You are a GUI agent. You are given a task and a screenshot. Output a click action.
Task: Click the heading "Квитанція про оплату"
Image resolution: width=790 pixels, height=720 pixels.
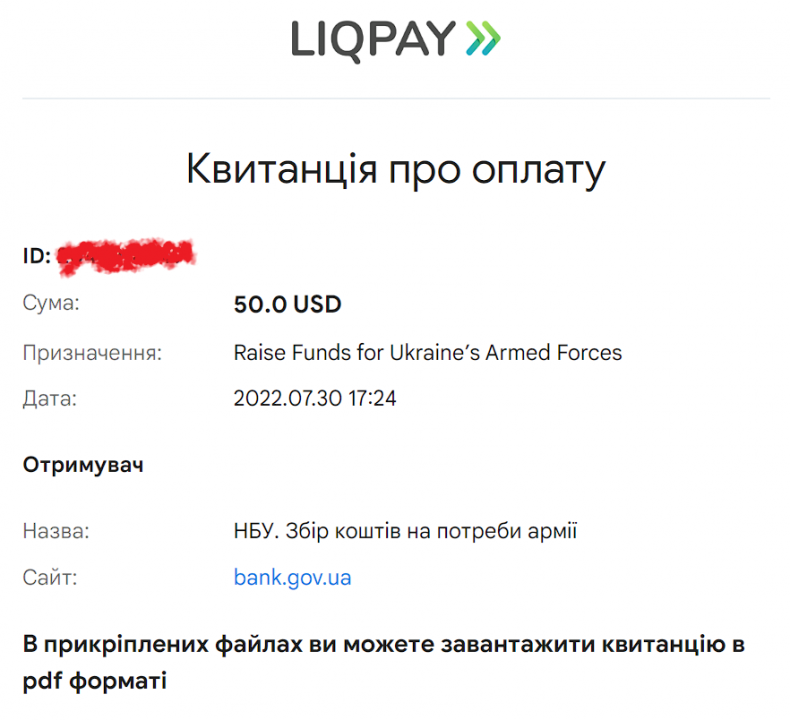coord(395,170)
